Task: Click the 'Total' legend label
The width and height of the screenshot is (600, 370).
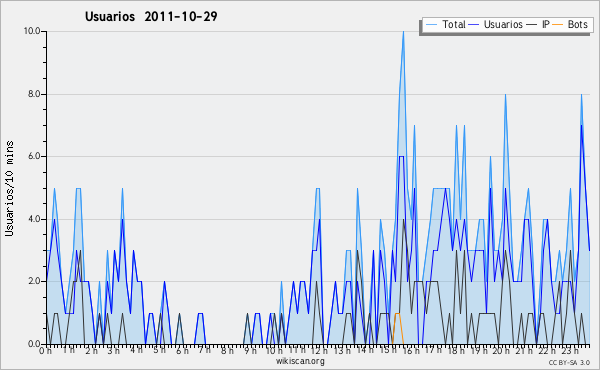Action: (454, 24)
